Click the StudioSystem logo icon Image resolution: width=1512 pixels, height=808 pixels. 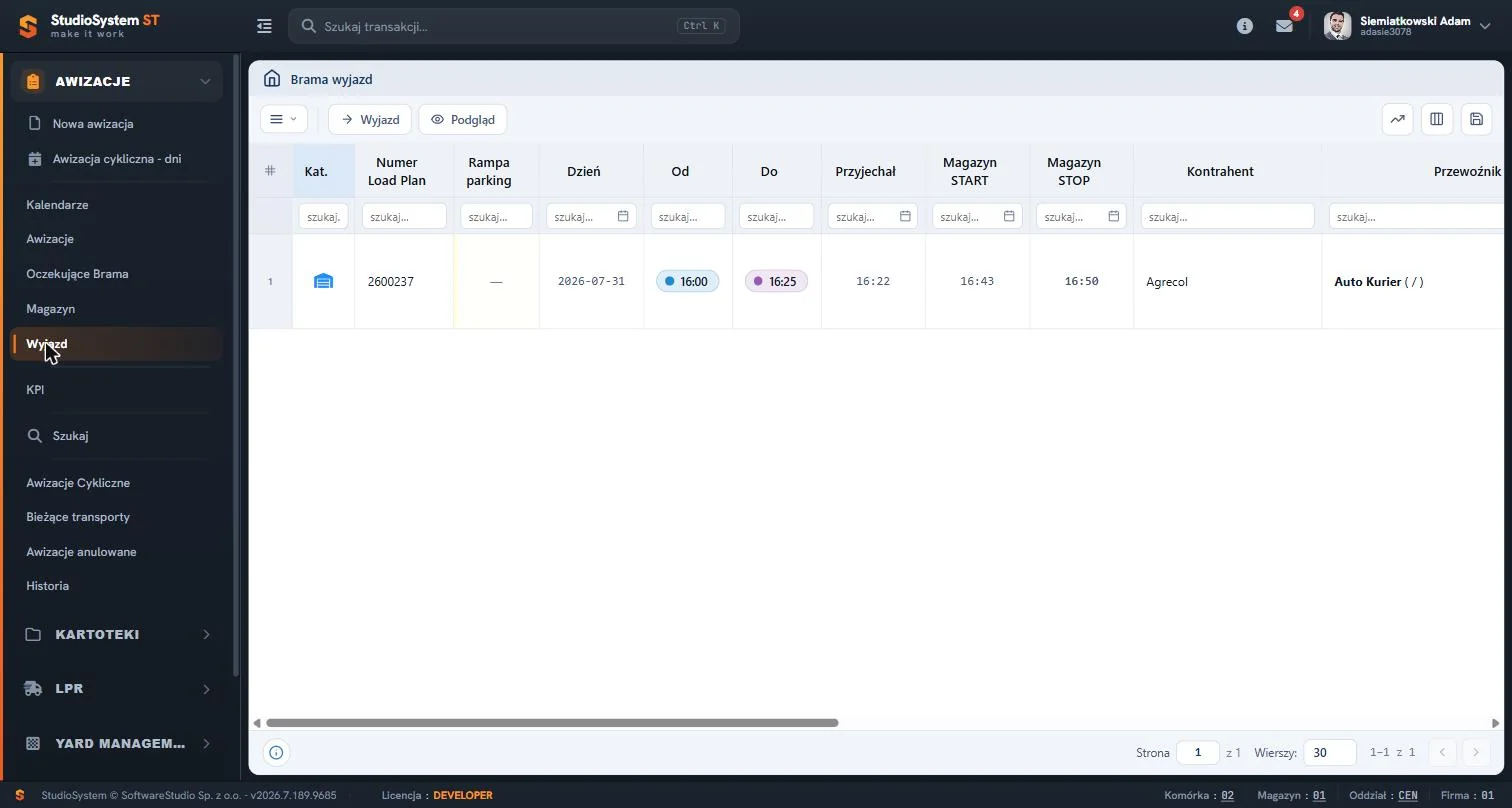click(x=28, y=26)
